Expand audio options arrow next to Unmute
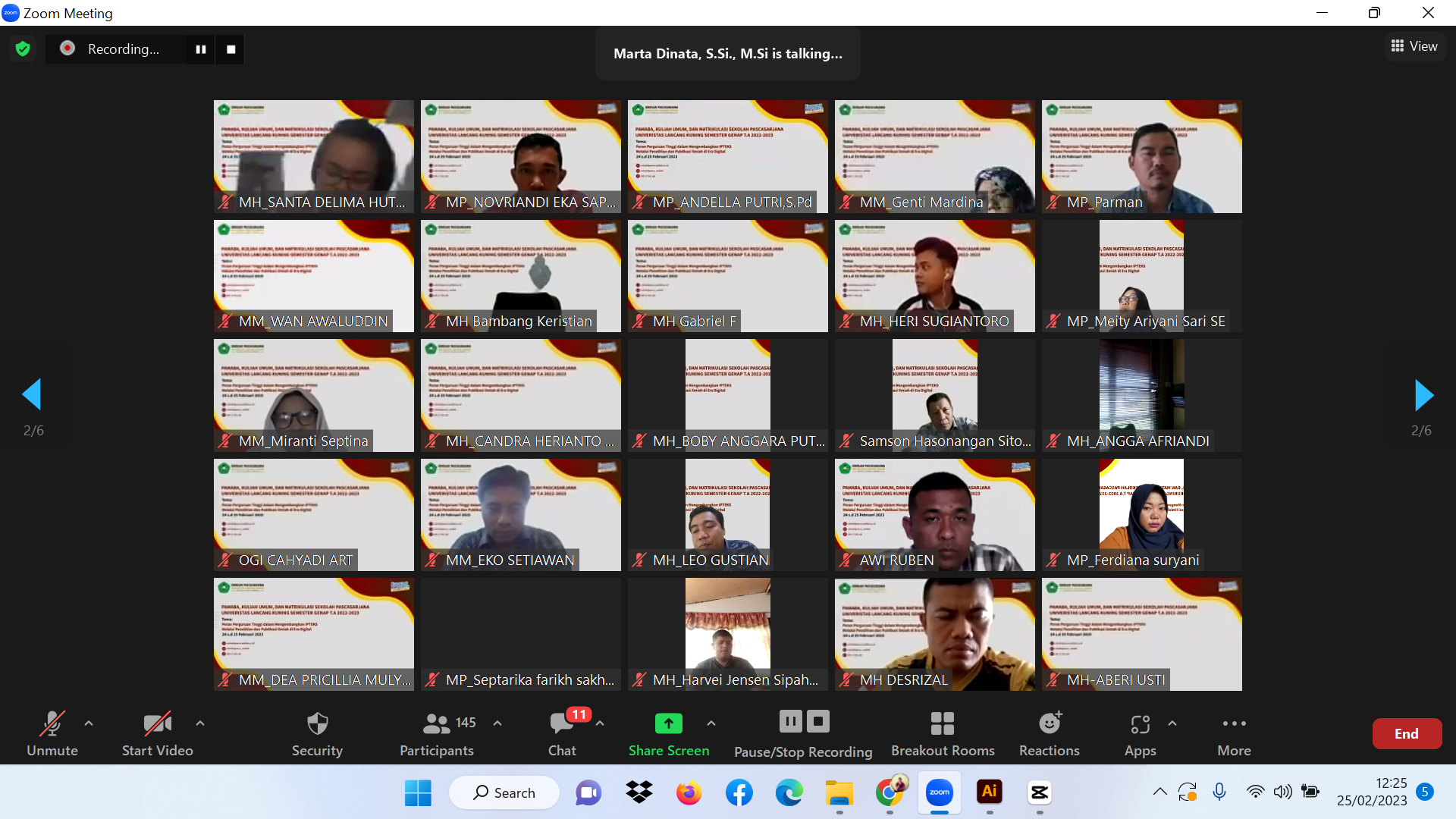Image resolution: width=1456 pixels, height=819 pixels. 89,723
